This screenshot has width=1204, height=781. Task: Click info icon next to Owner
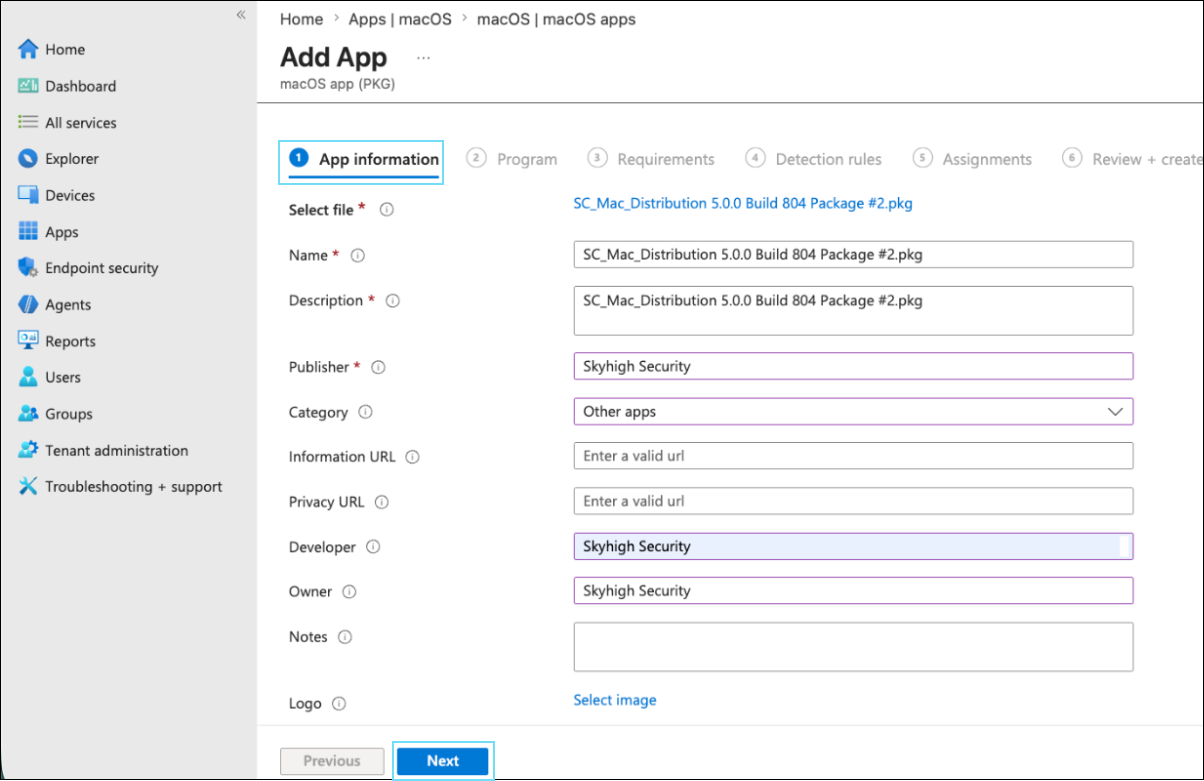tap(349, 592)
